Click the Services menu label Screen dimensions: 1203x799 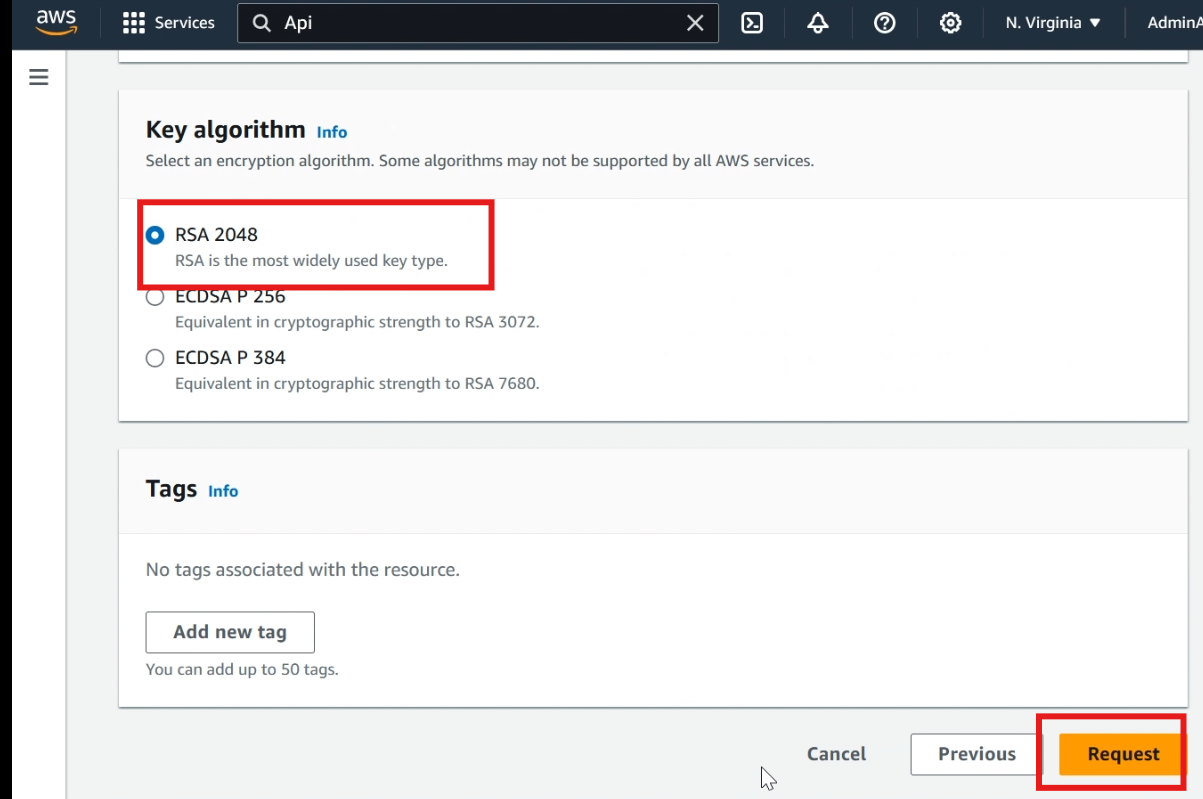pyautogui.click(x=185, y=23)
